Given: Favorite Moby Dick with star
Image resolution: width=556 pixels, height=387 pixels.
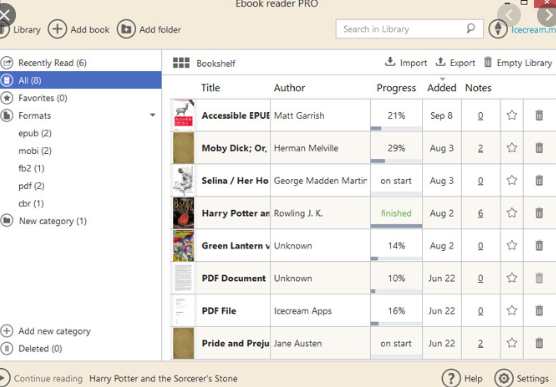Looking at the screenshot, I should tap(512, 147).
